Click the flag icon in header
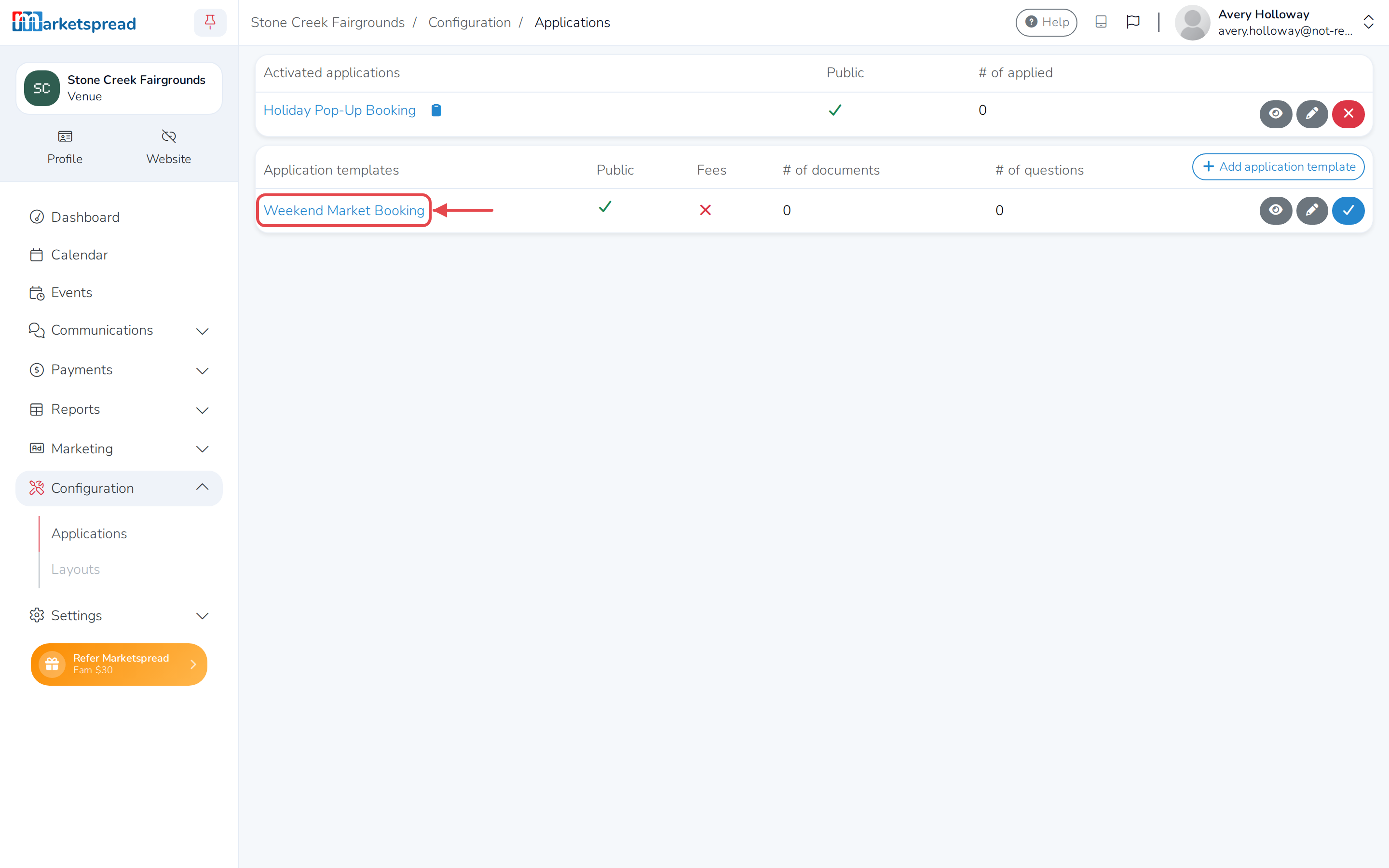The width and height of the screenshot is (1389, 868). pyautogui.click(x=1132, y=22)
